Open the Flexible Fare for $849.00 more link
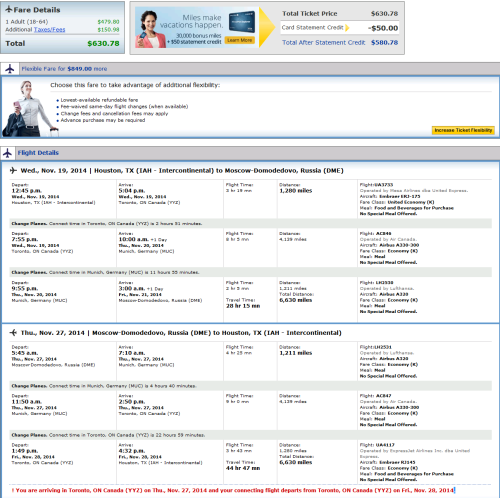 [64, 69]
